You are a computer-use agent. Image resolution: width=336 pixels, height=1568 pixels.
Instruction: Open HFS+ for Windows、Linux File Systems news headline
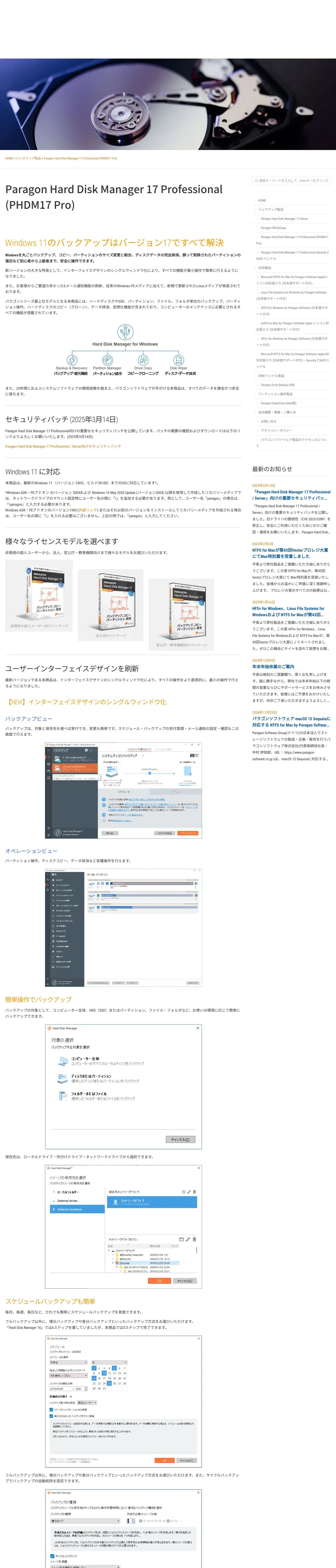[x=288, y=611]
